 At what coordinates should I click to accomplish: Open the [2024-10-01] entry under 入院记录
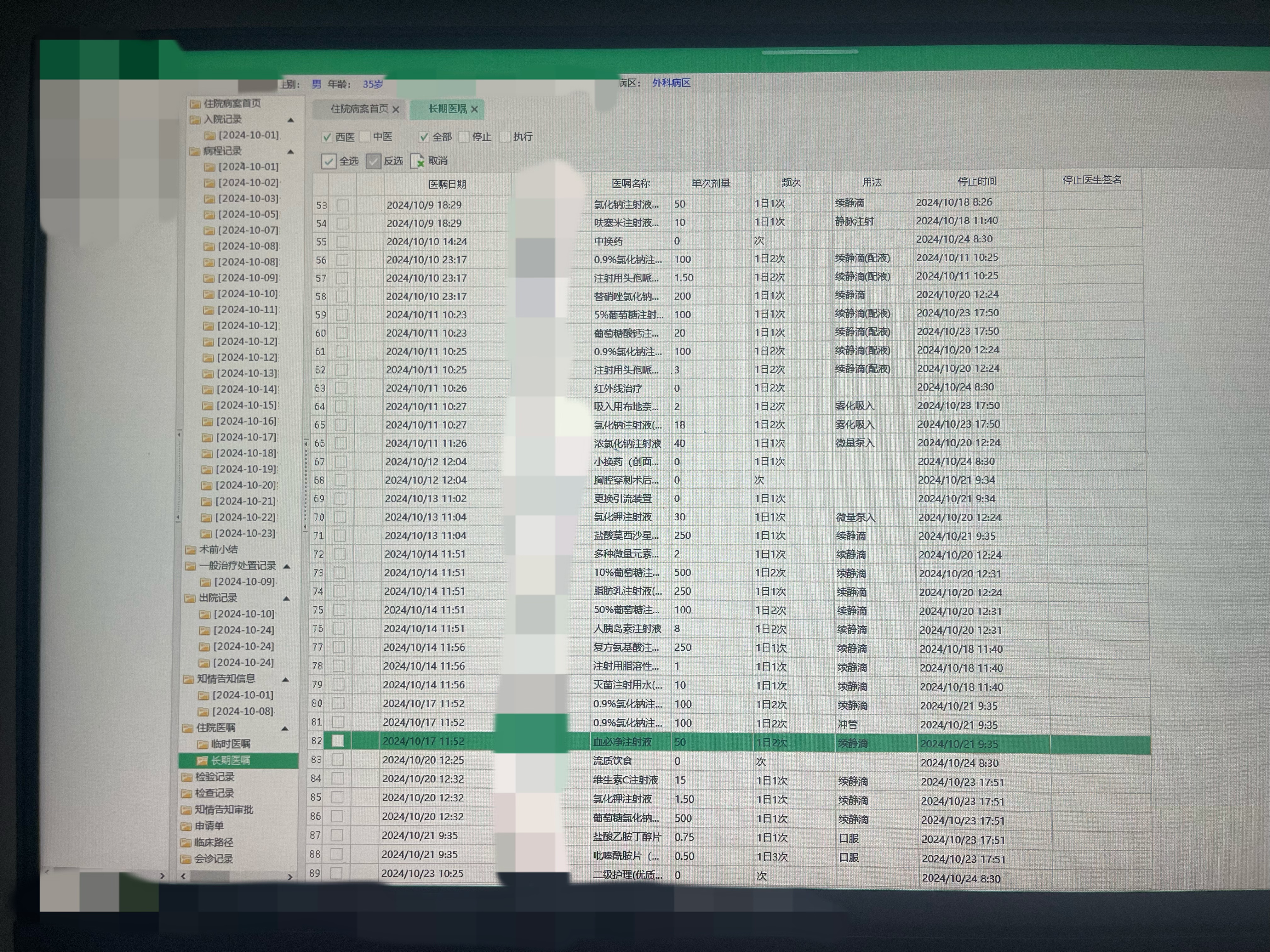click(242, 135)
